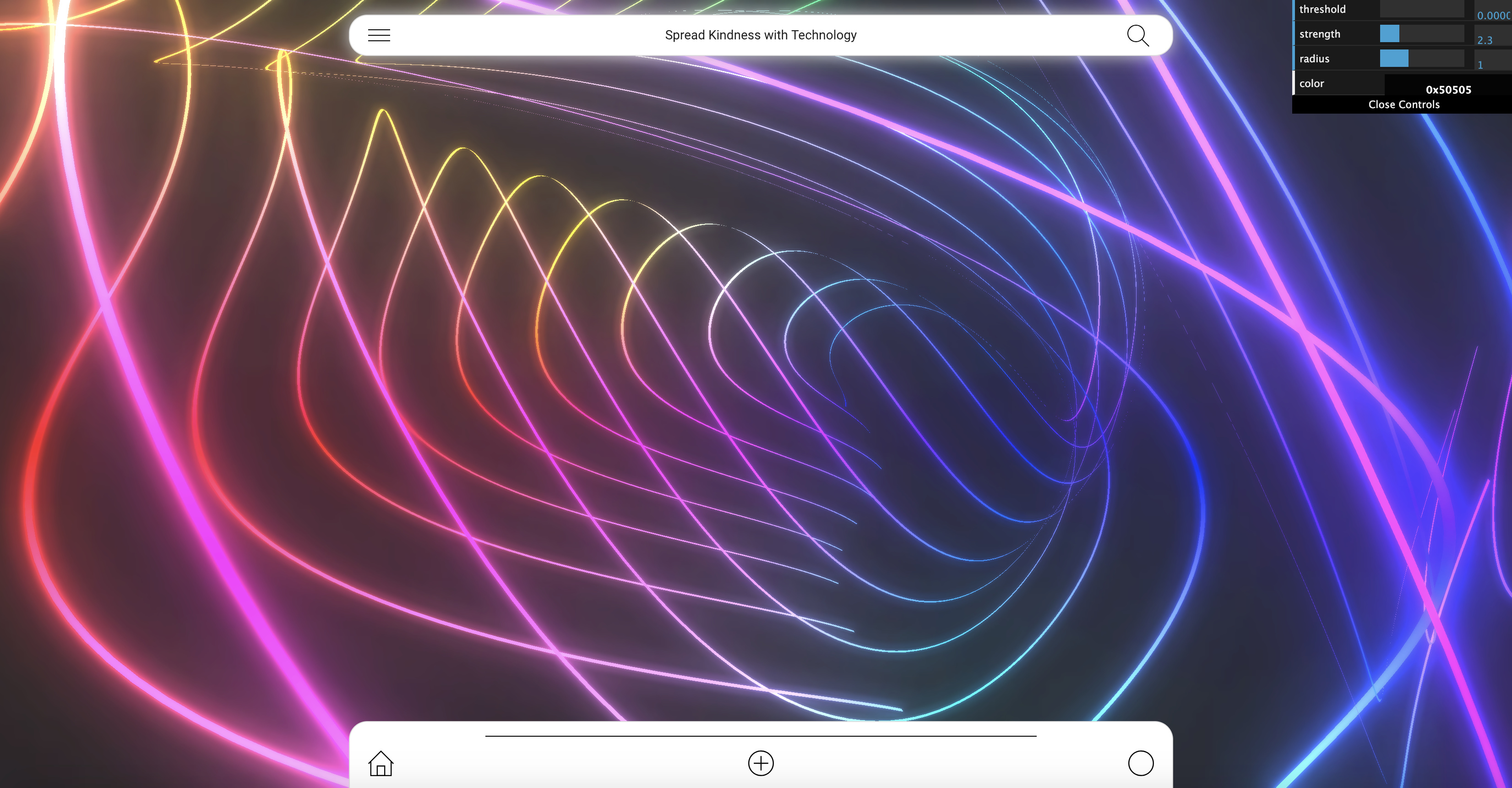This screenshot has width=1512, height=788.
Task: Open the hamburger menu in top bar
Action: coord(379,35)
